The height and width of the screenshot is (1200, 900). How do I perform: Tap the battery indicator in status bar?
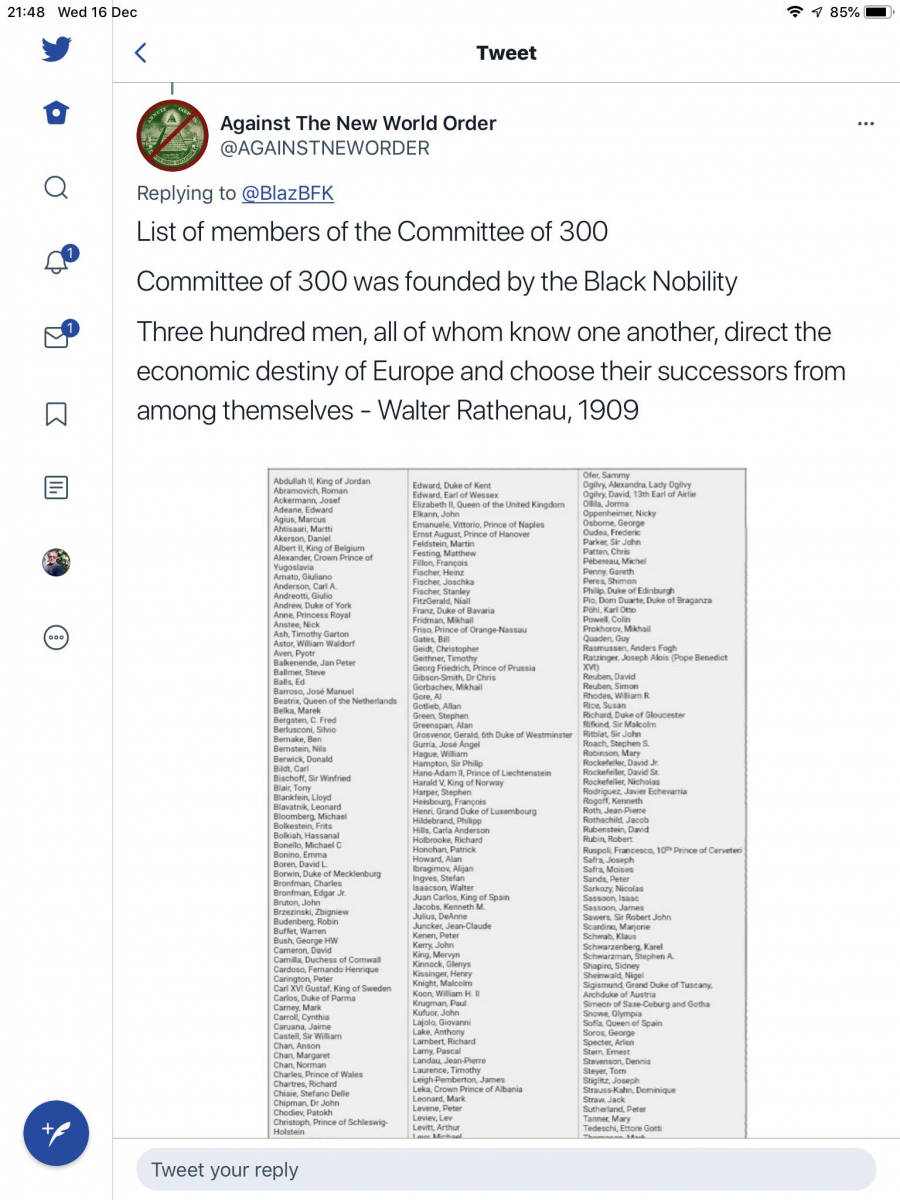click(x=877, y=12)
